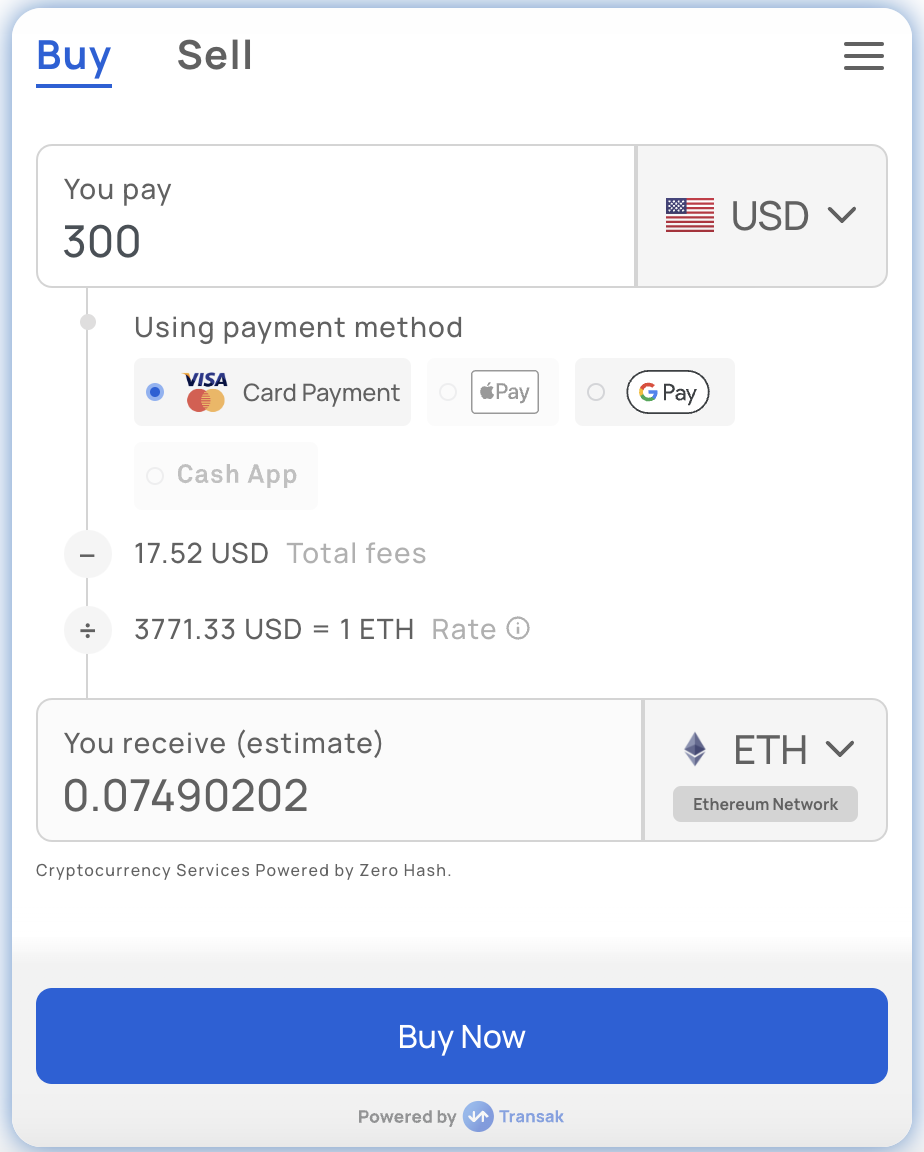Click the You pay amount field
924x1152 pixels.
336,216
